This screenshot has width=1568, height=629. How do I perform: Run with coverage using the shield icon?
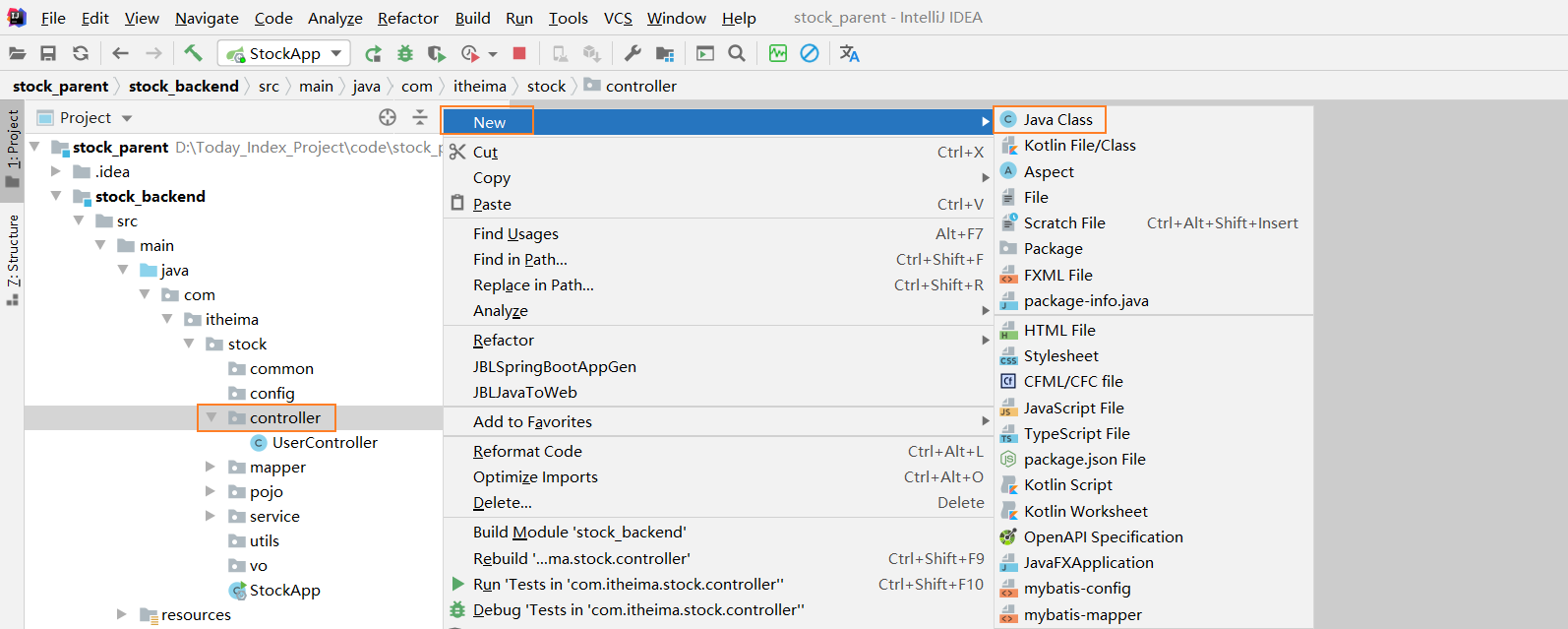(x=436, y=53)
